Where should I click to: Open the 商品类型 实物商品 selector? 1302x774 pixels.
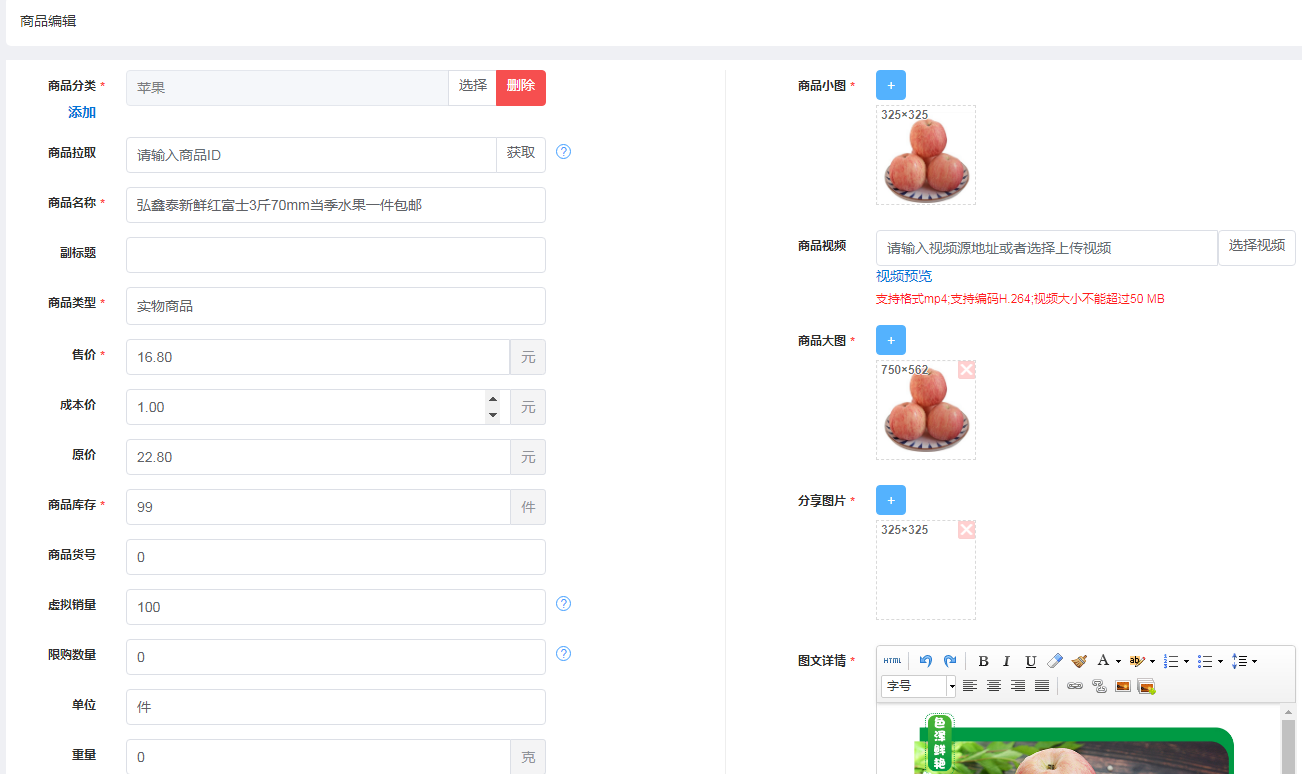(336, 306)
